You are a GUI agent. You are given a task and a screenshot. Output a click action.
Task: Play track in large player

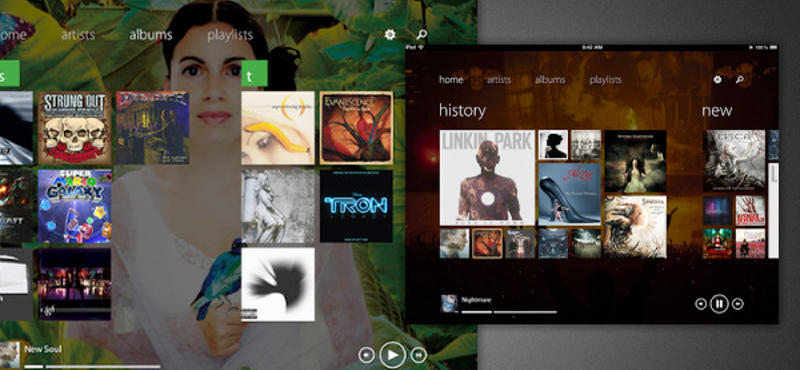click(393, 355)
